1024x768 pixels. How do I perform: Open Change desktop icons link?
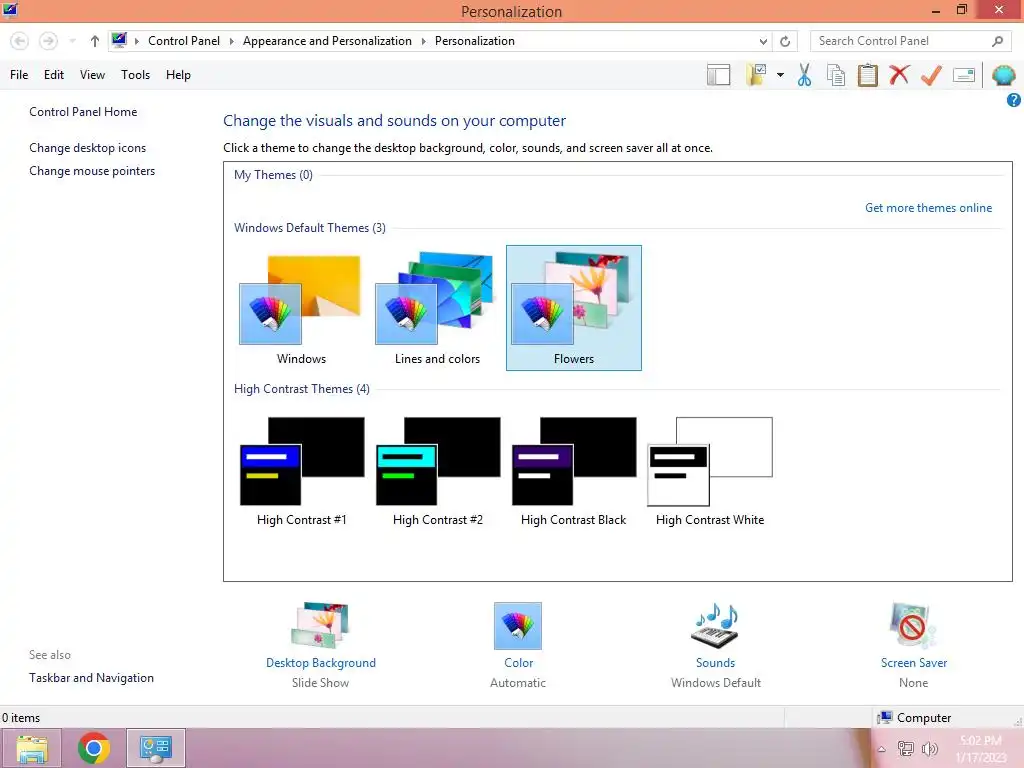tap(88, 148)
